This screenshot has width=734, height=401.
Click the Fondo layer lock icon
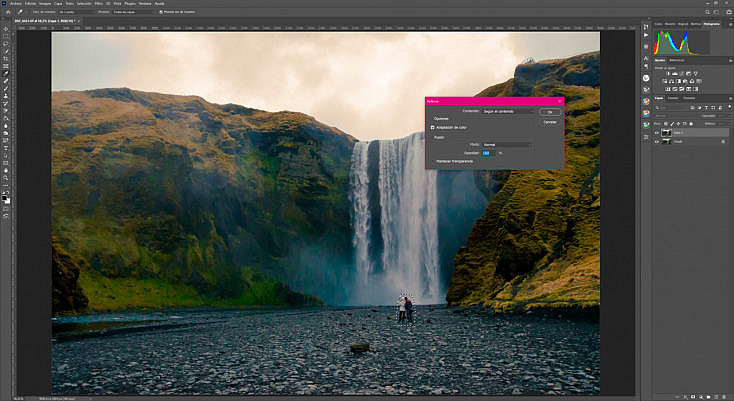[723, 141]
